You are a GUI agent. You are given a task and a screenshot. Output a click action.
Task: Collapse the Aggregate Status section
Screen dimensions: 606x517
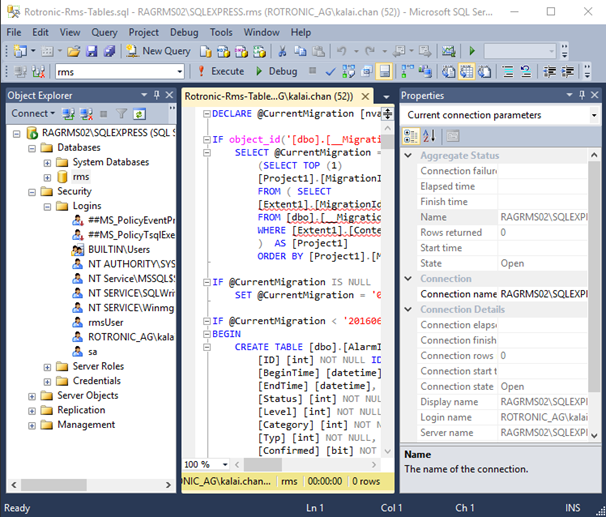point(408,155)
